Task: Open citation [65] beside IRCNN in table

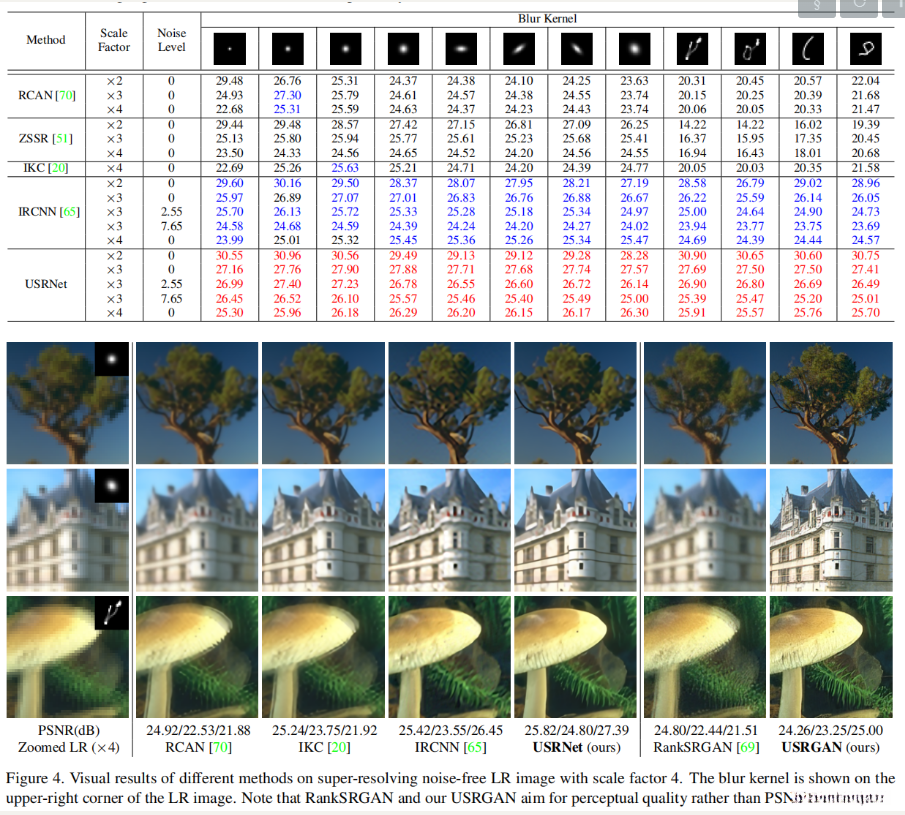Action: (x=69, y=212)
